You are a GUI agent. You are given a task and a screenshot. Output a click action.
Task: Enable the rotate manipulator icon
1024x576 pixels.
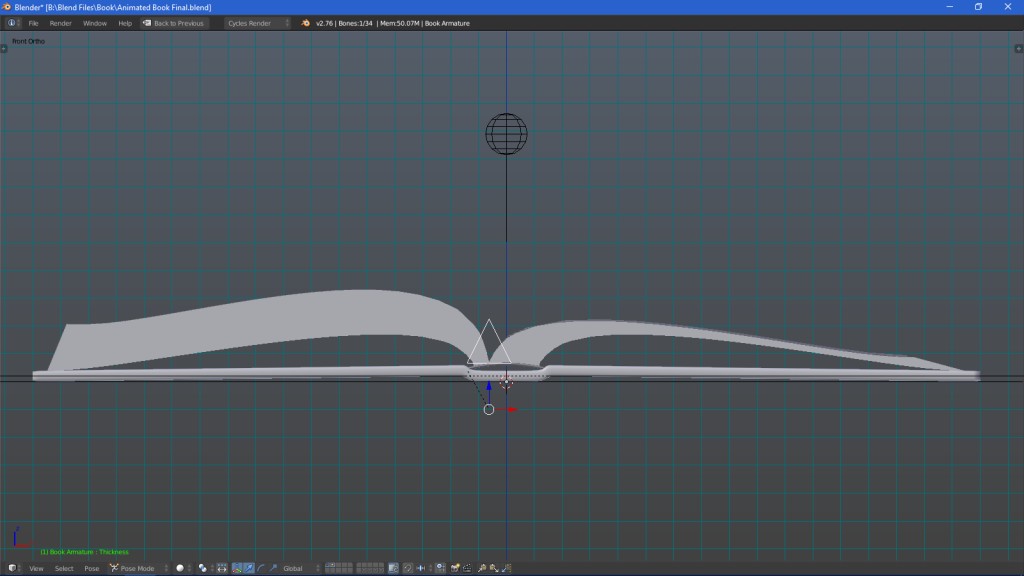point(260,568)
